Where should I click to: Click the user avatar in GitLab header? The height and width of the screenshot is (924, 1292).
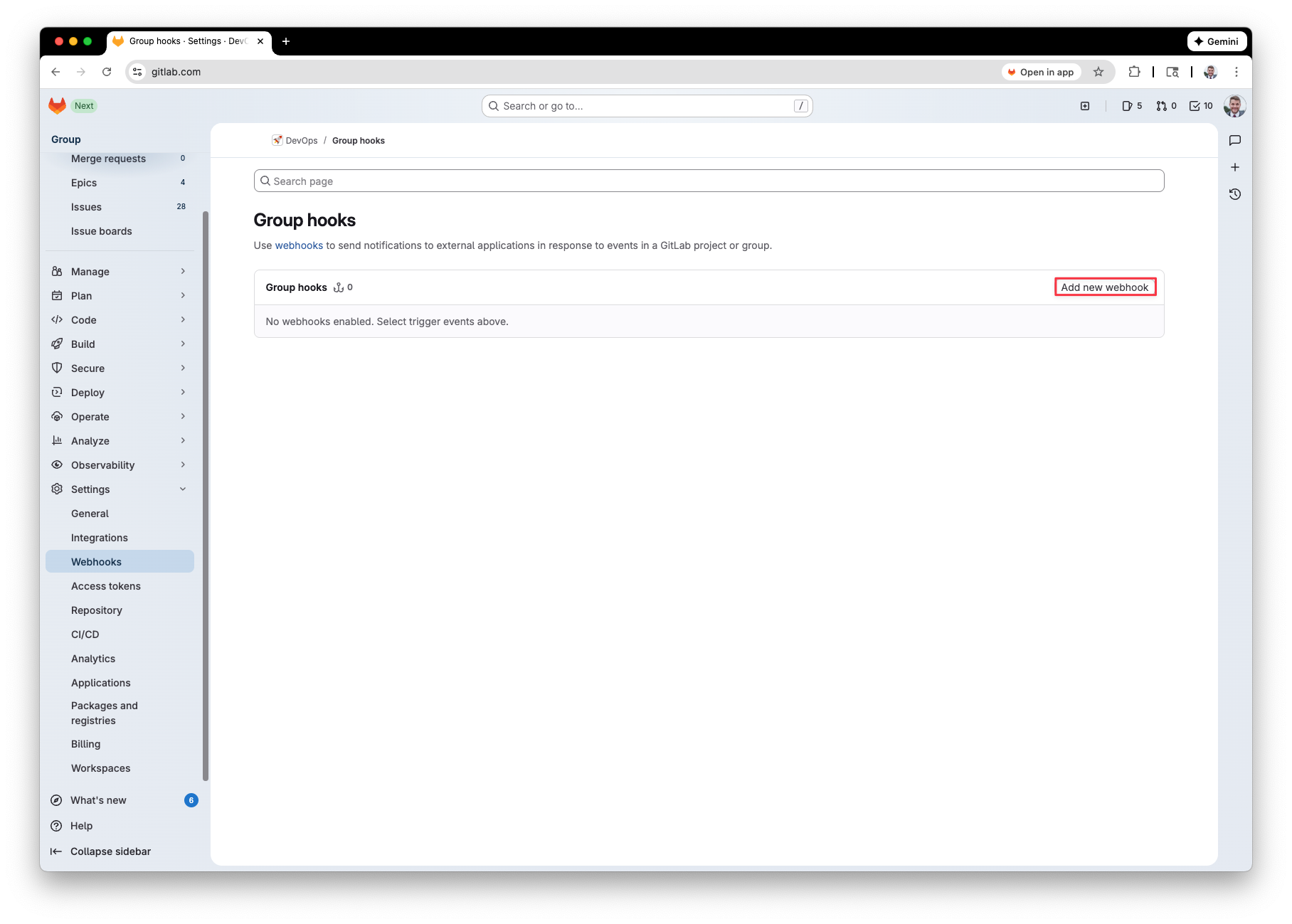tap(1234, 106)
